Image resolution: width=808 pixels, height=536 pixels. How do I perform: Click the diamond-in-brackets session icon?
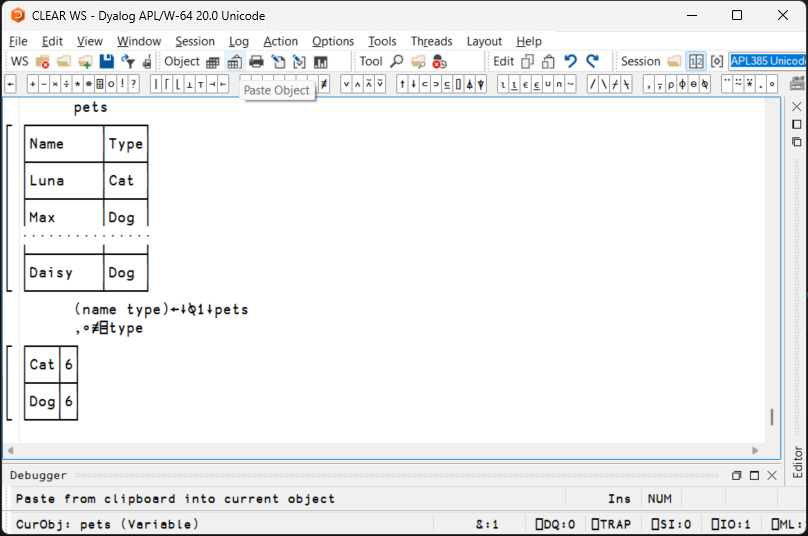tap(717, 62)
